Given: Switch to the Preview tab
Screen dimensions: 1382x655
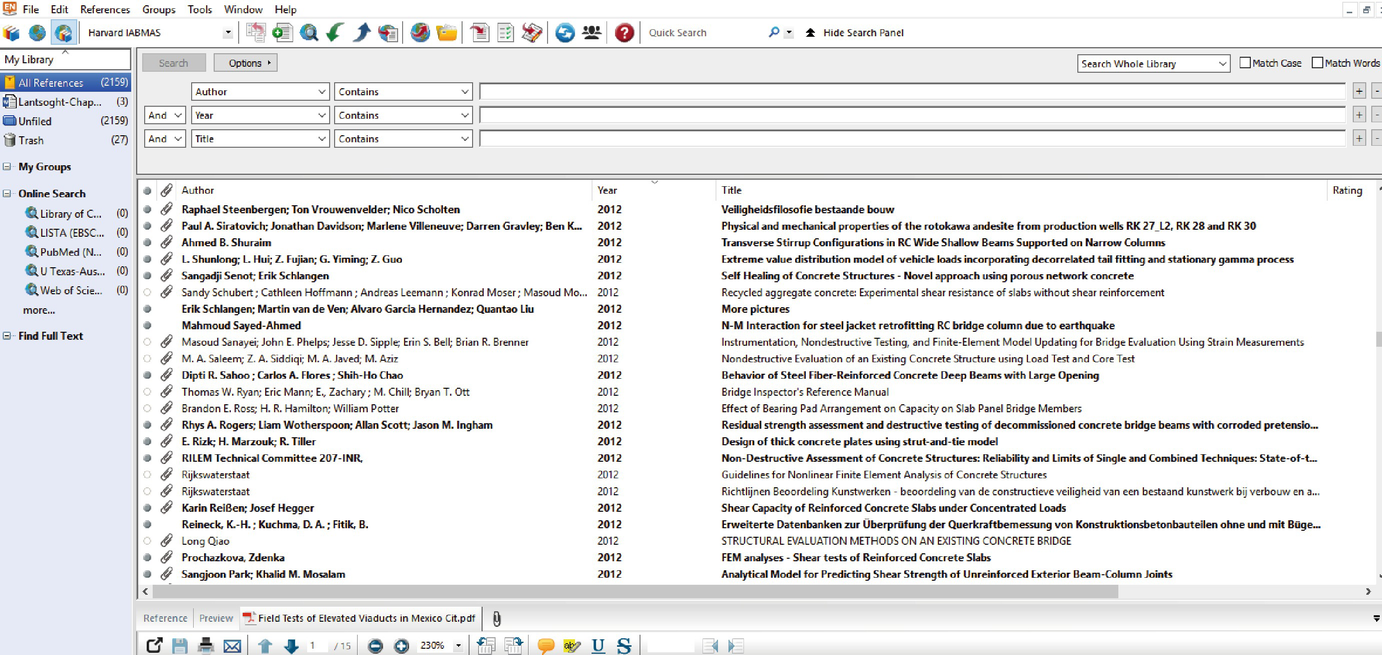Looking at the screenshot, I should (x=216, y=618).
